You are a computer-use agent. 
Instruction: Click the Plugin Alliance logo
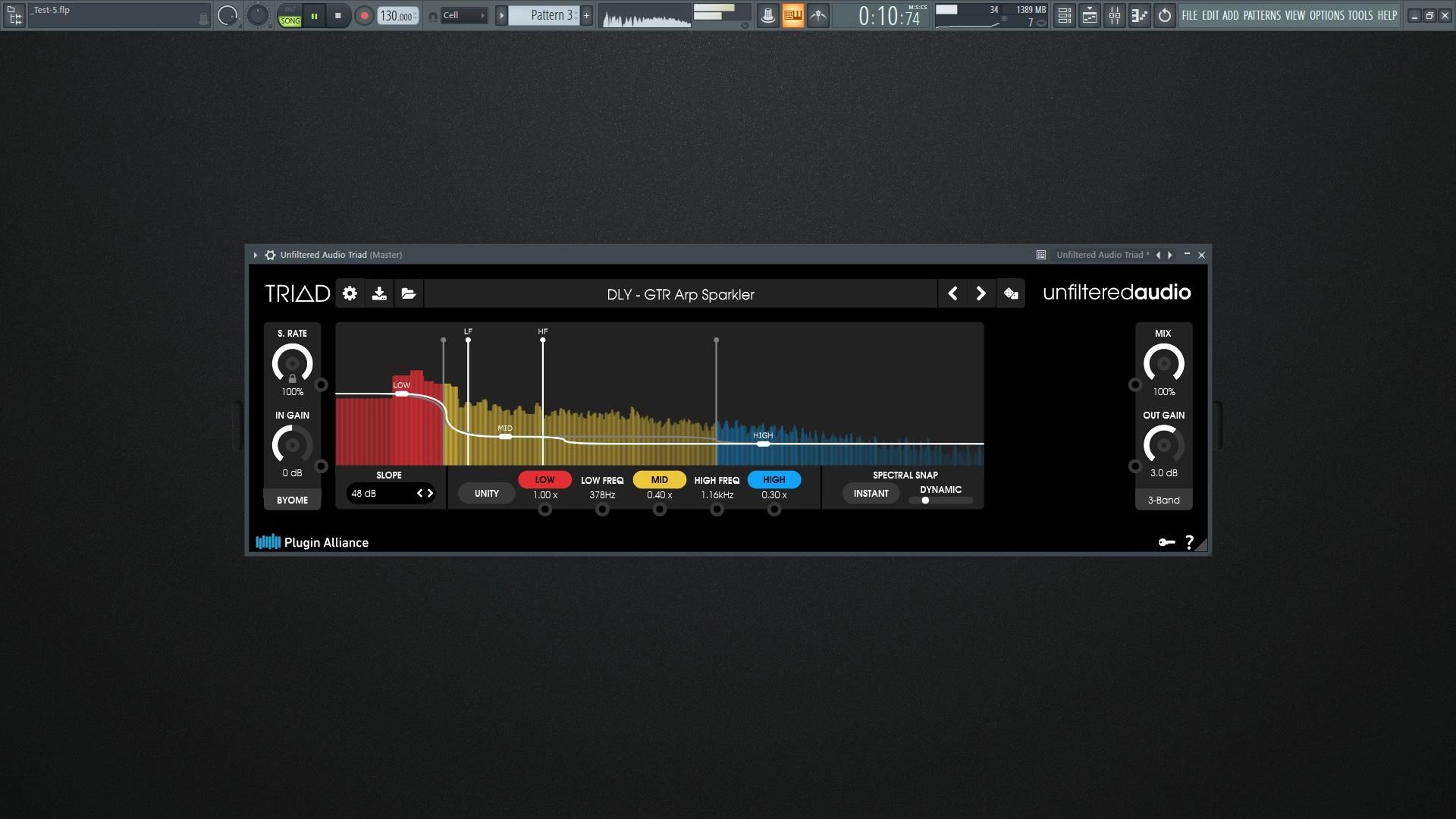pos(312,542)
